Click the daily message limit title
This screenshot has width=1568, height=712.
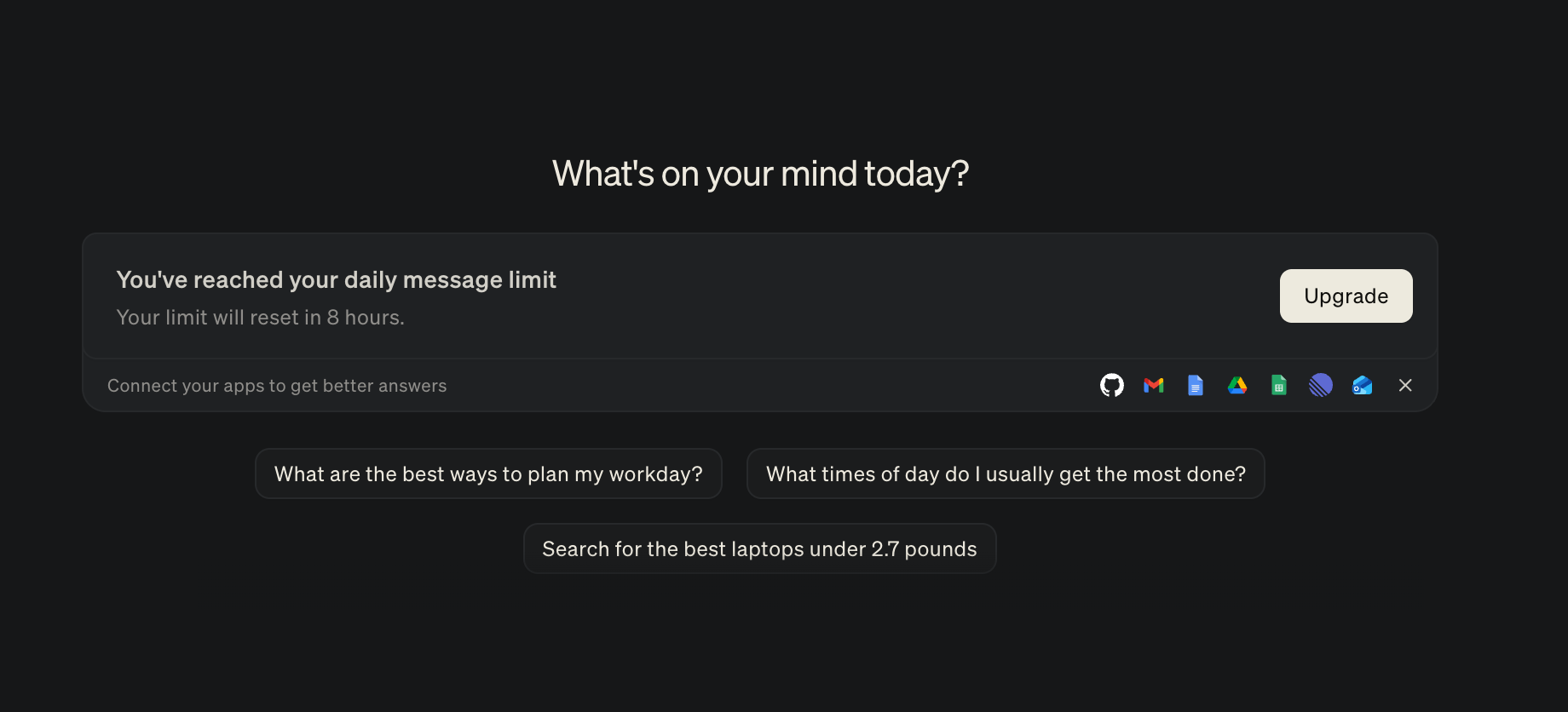[336, 280]
